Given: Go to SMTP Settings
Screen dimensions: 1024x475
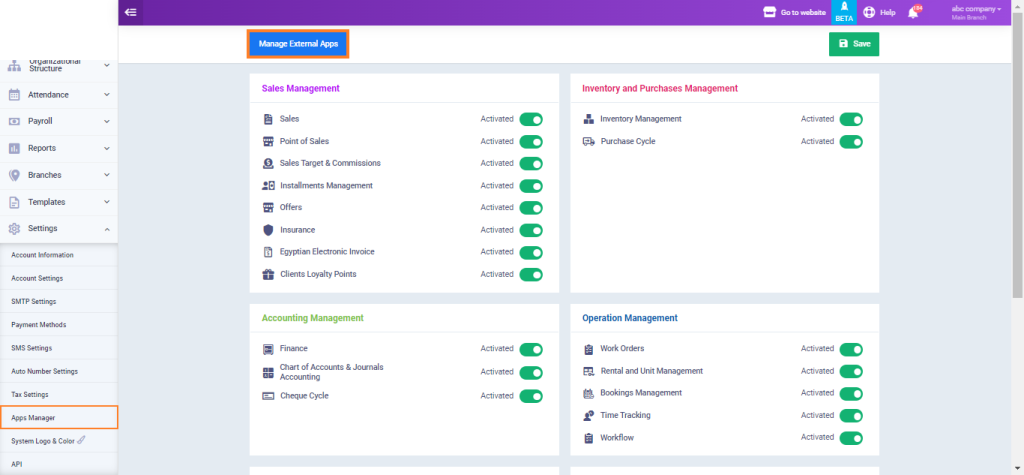Looking at the screenshot, I should coord(59,301).
